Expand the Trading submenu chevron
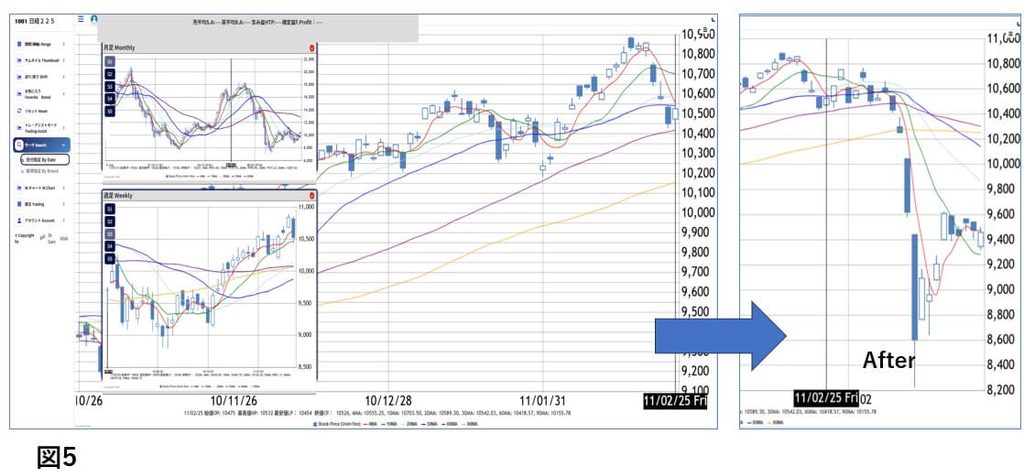 63,204
